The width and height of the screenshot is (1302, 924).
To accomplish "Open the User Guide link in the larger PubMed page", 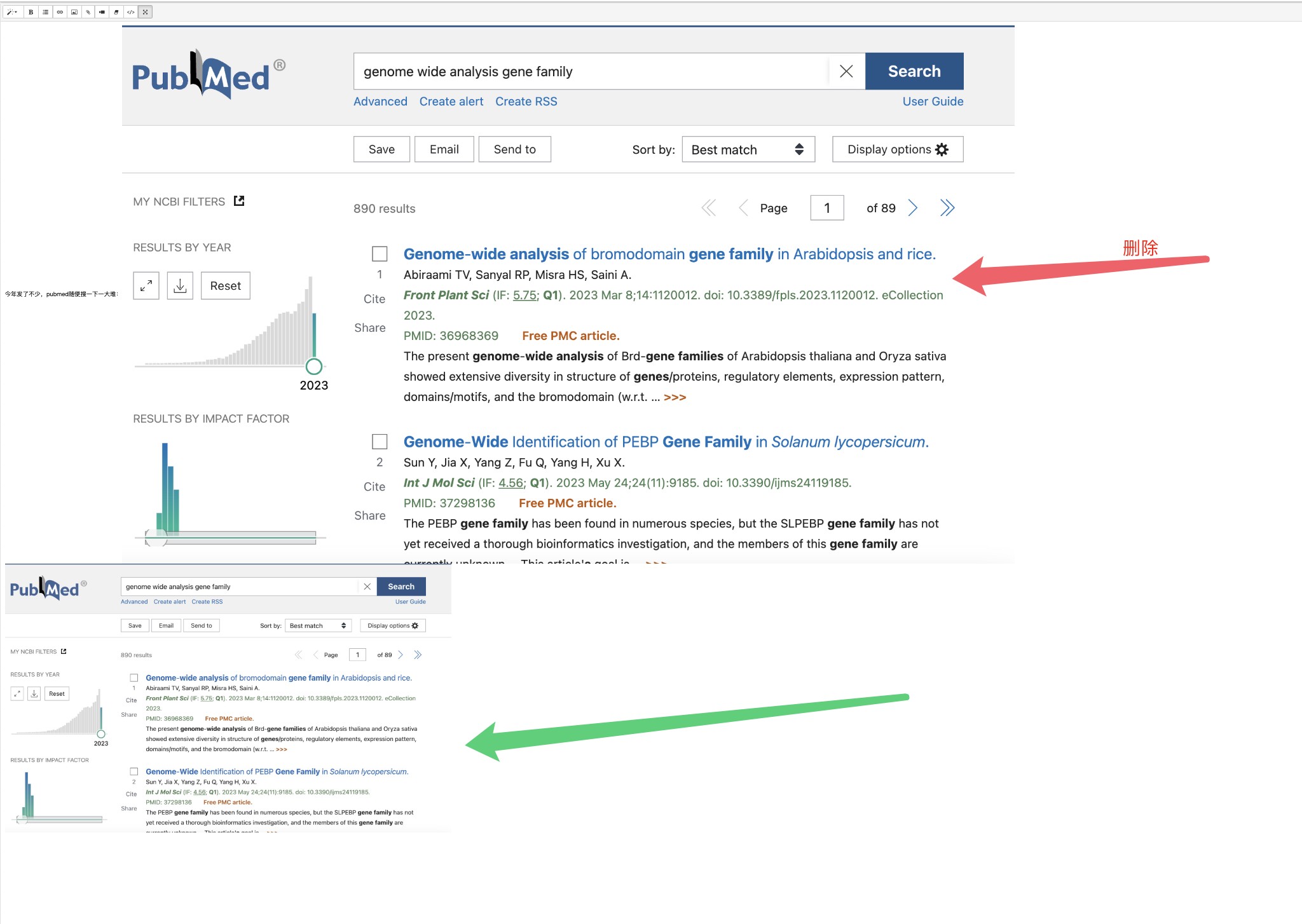I will click(x=933, y=102).
